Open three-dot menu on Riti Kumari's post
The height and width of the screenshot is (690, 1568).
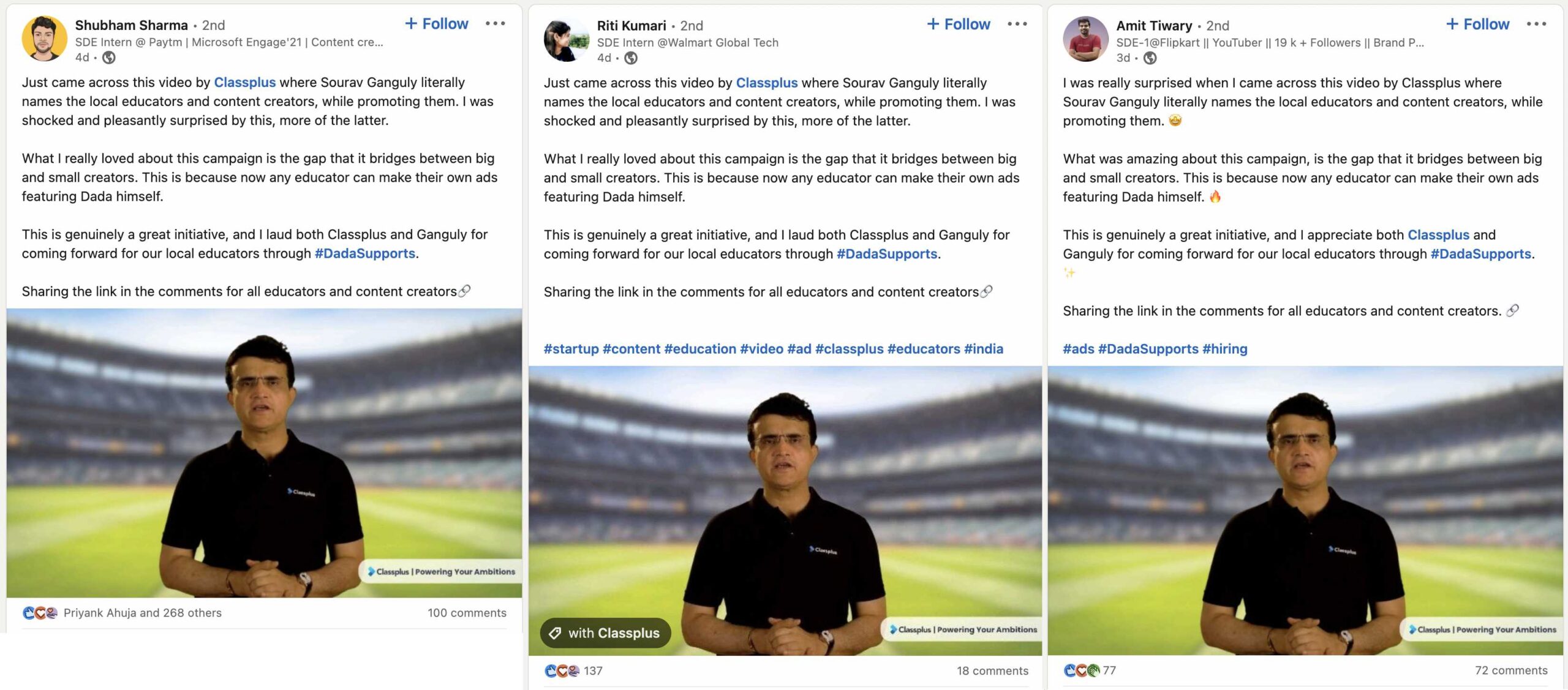(x=1017, y=24)
